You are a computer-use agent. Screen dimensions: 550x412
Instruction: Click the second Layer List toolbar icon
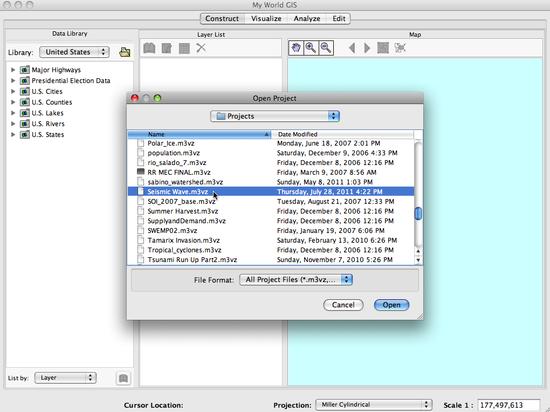coord(167,48)
